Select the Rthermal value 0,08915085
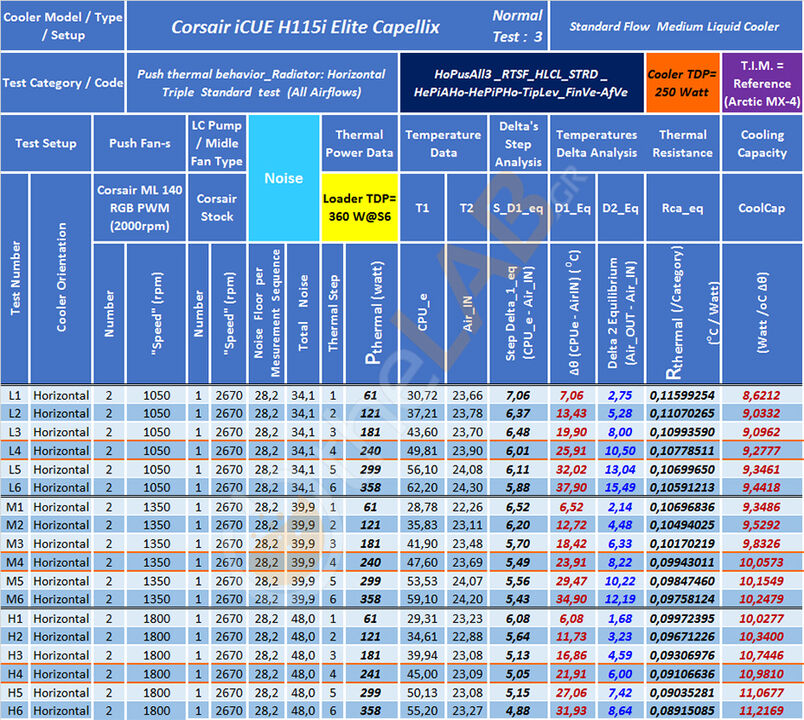The image size is (804, 720). click(682, 711)
